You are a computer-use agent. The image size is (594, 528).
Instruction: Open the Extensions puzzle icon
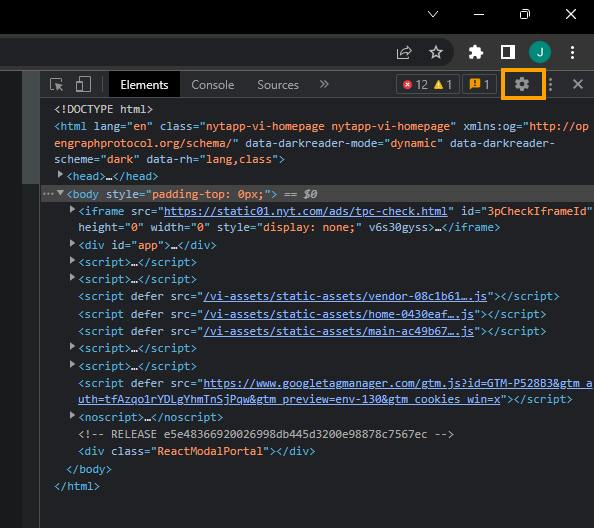click(x=475, y=52)
